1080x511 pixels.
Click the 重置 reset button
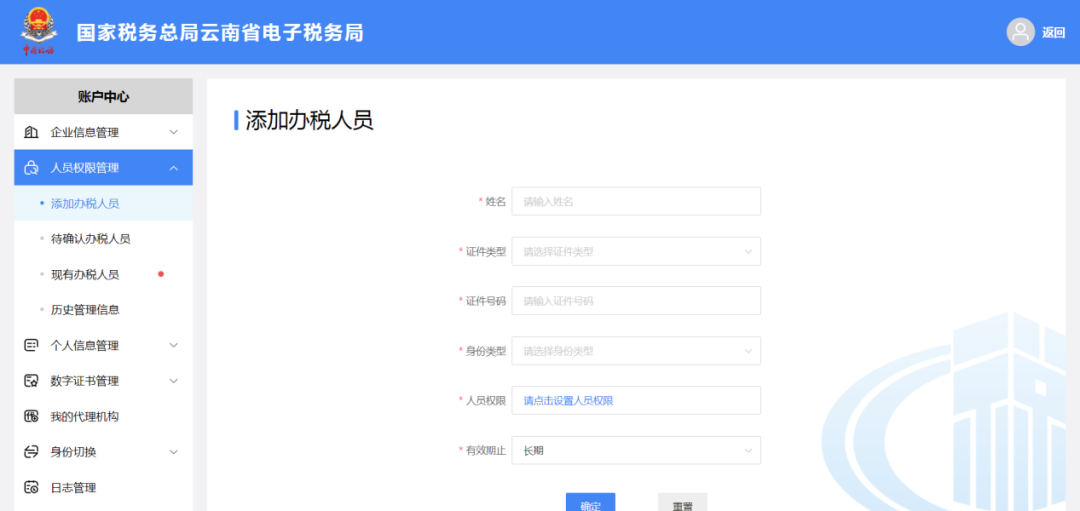682,503
